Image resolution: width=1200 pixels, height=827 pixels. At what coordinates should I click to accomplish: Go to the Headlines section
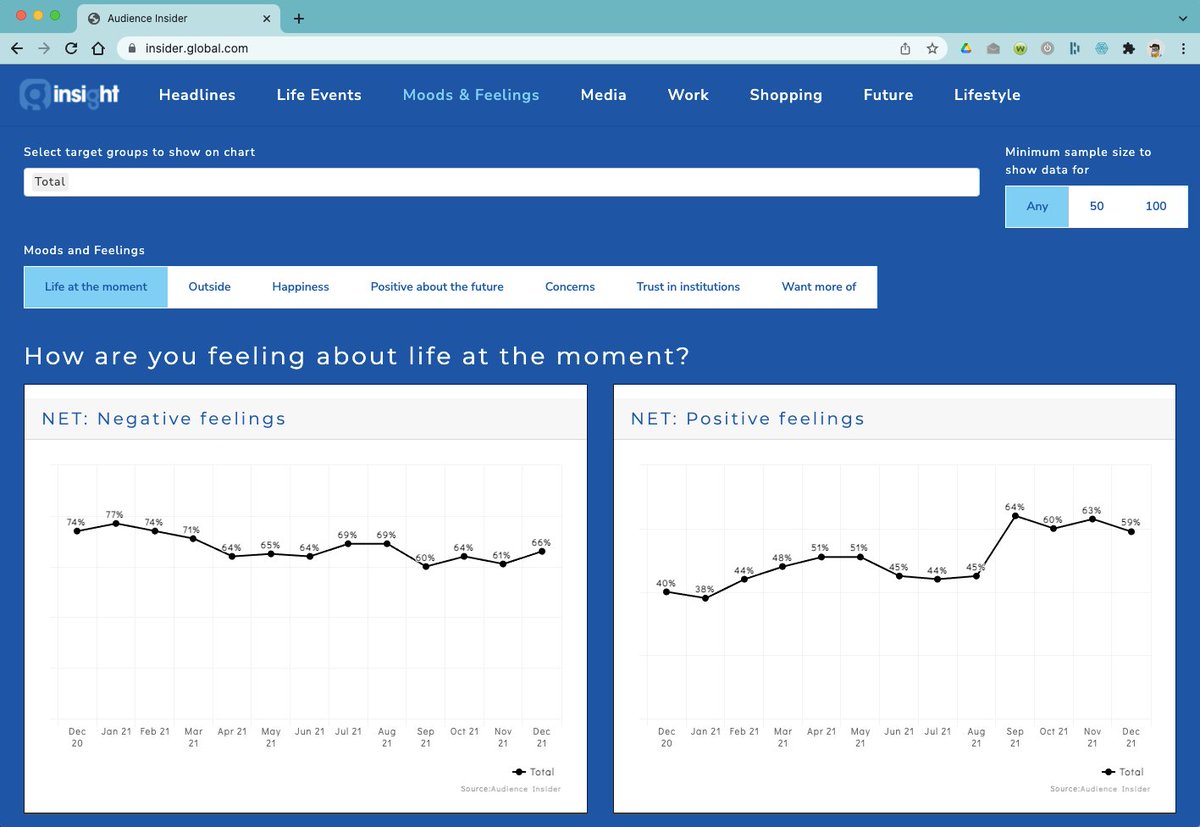[x=197, y=95]
